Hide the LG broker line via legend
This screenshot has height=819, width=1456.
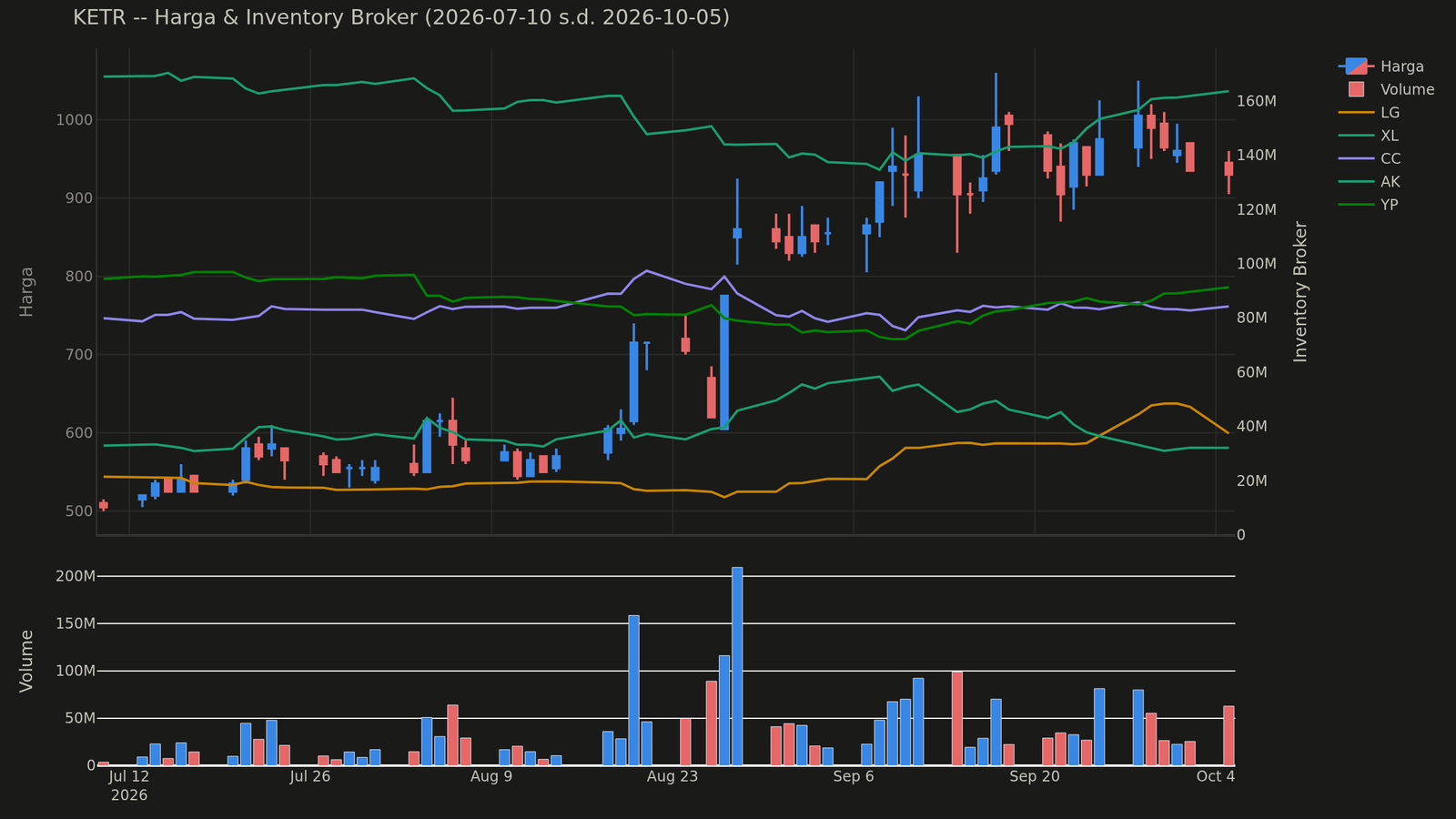(x=1369, y=113)
